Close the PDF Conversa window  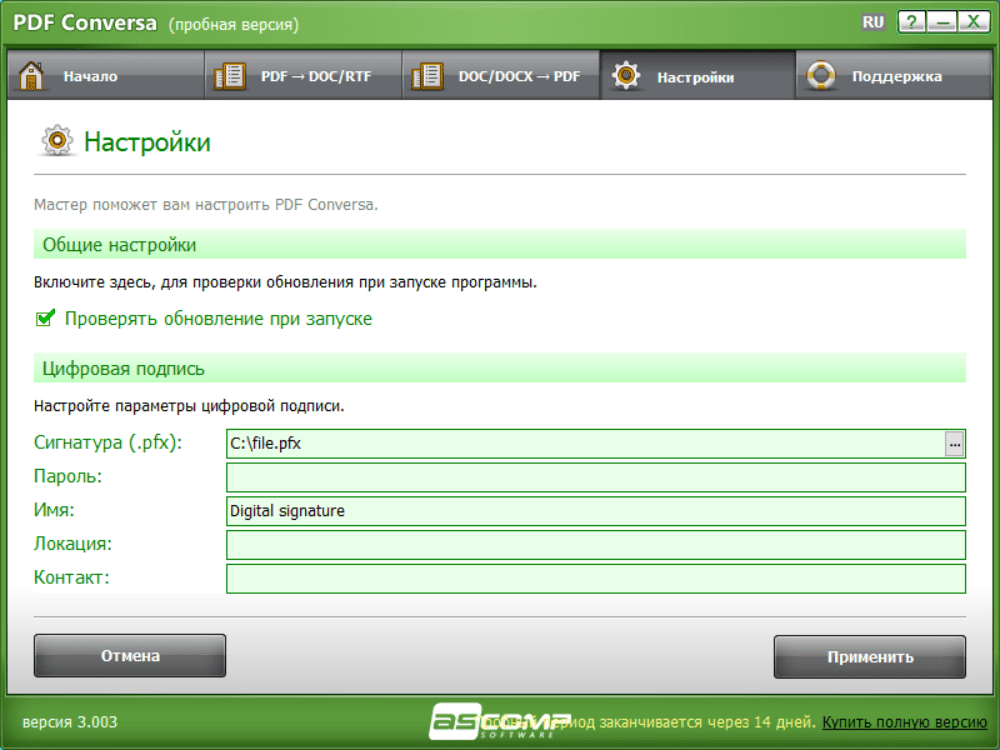(973, 22)
